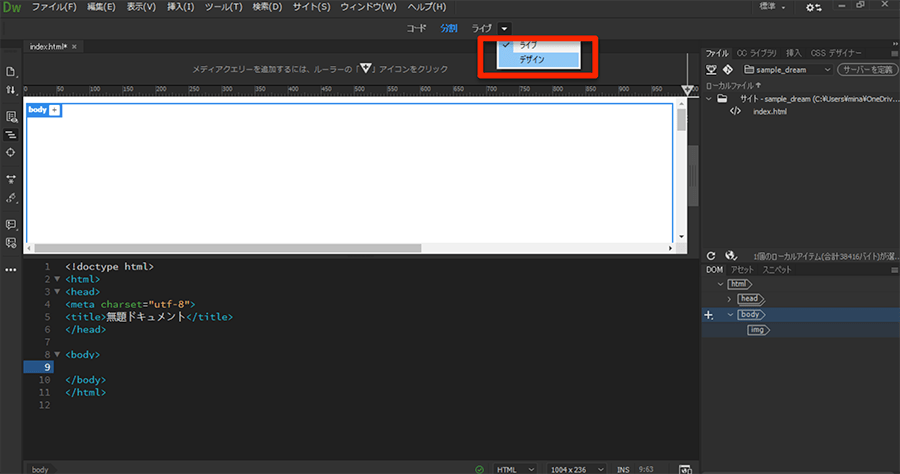Screen dimensions: 900x474
Task: Open the 1004 x 236 window size dropdown
Action: (576, 469)
